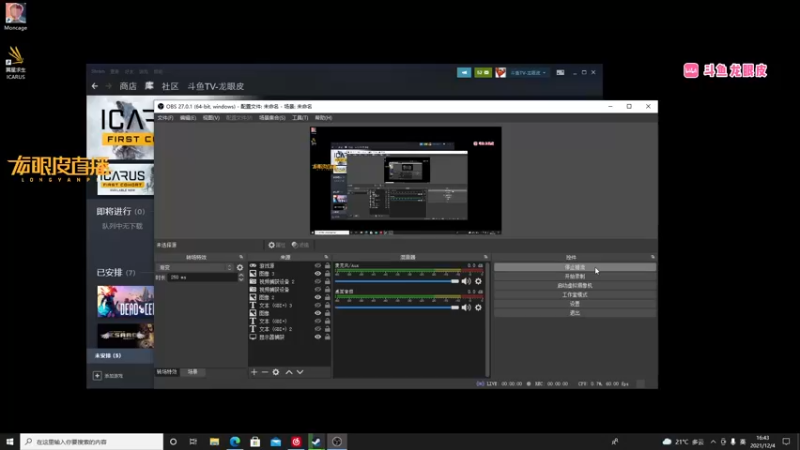This screenshot has width=800, height=450.
Task: Mute the 桌面音频 speaker icon
Action: pos(466,307)
